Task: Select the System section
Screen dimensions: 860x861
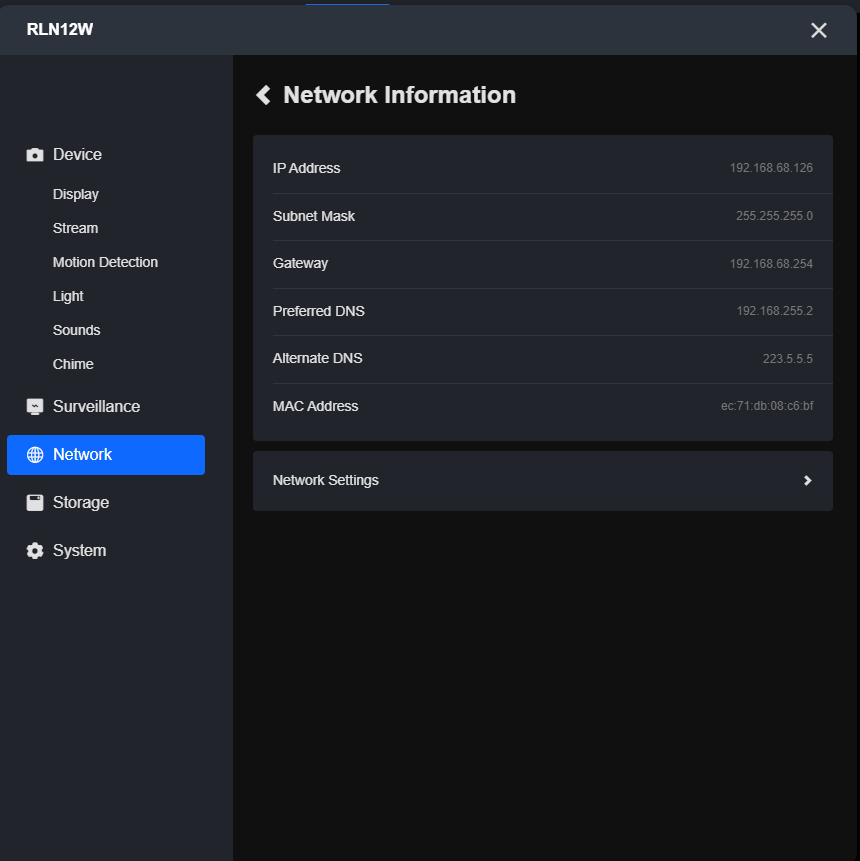Action: click(x=80, y=550)
